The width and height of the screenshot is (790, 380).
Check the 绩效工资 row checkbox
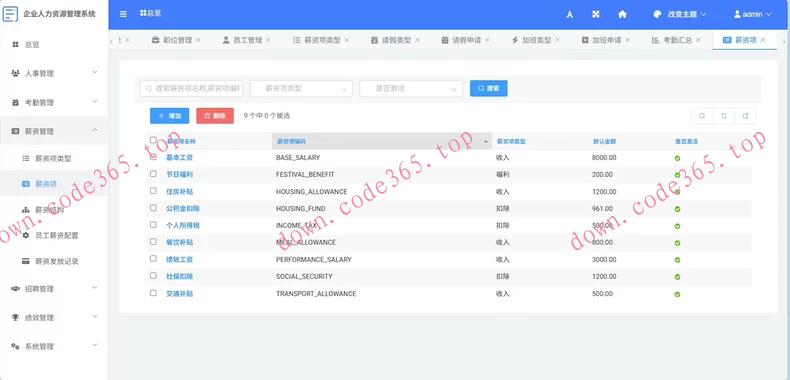153,259
